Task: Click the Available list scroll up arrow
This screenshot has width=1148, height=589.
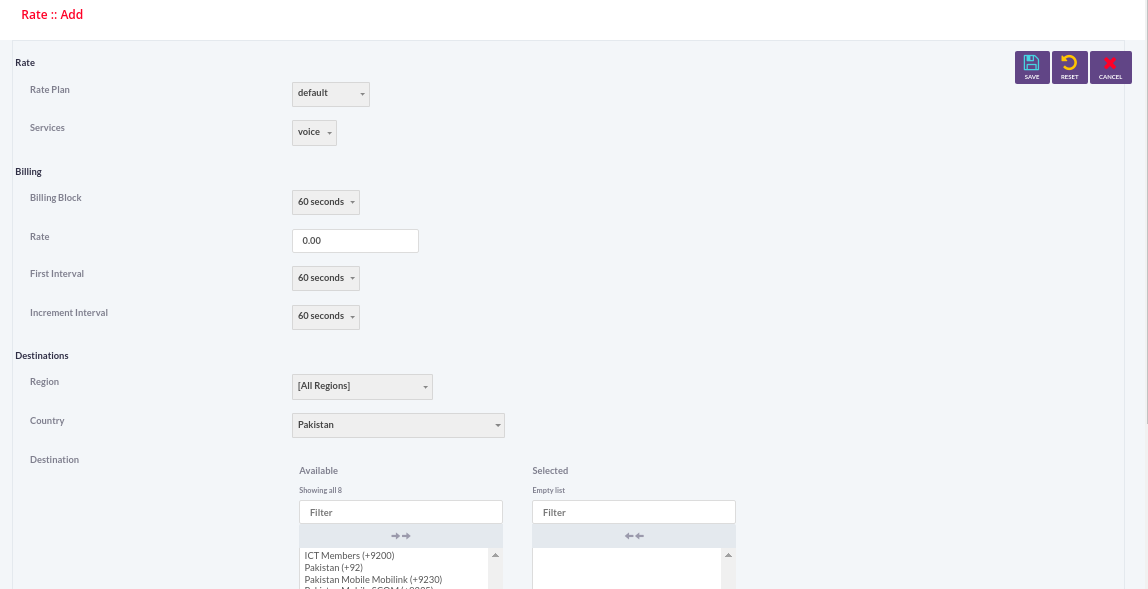Action: [495, 555]
